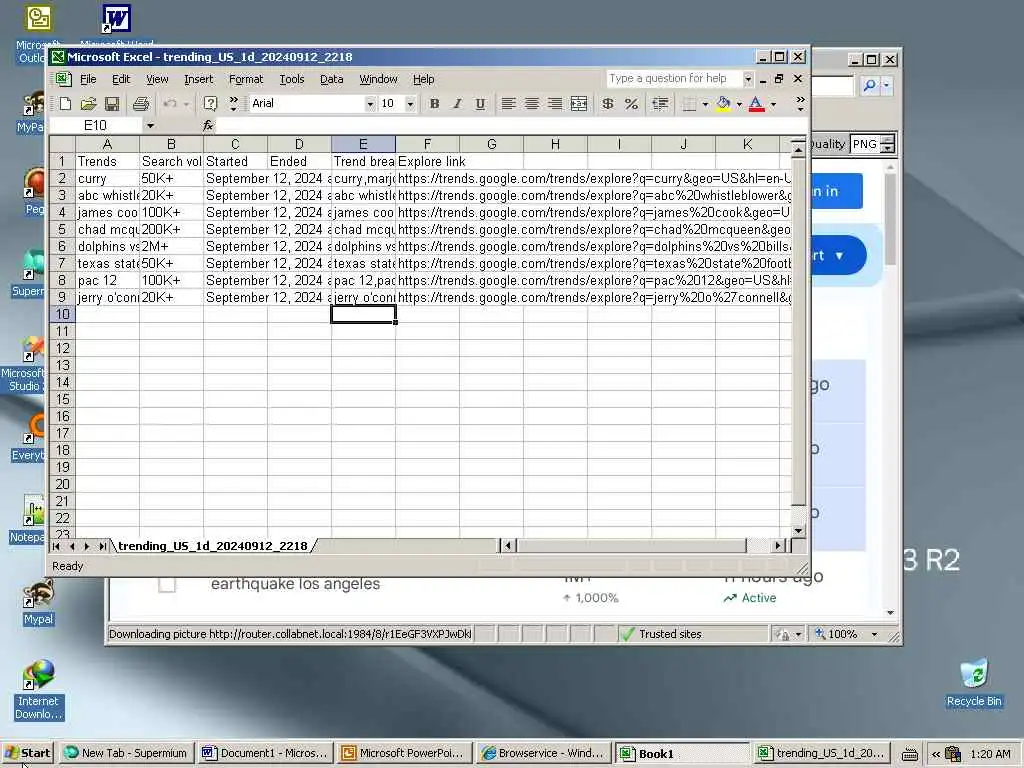Create a new workbook with New icon
The width and height of the screenshot is (1024, 768).
coord(65,103)
